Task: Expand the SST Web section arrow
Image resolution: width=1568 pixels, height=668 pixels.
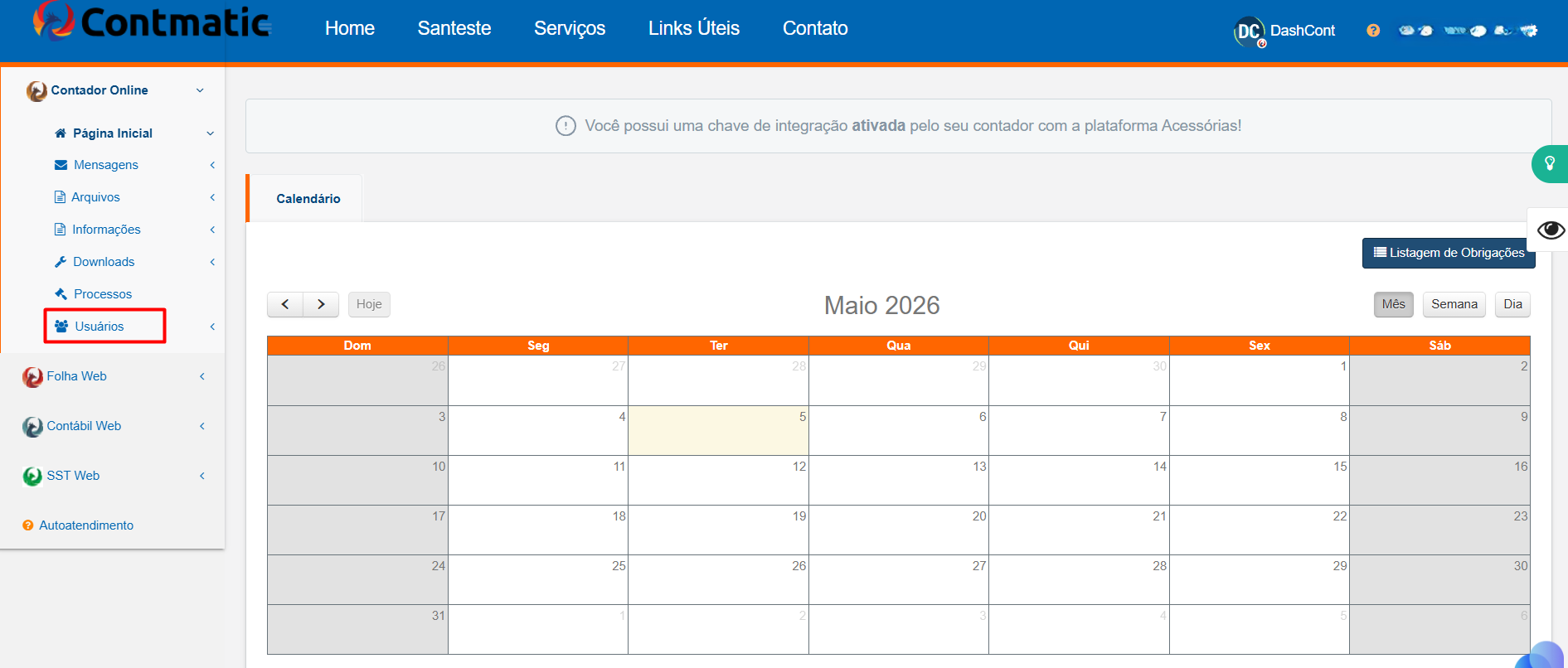Action: tap(202, 476)
